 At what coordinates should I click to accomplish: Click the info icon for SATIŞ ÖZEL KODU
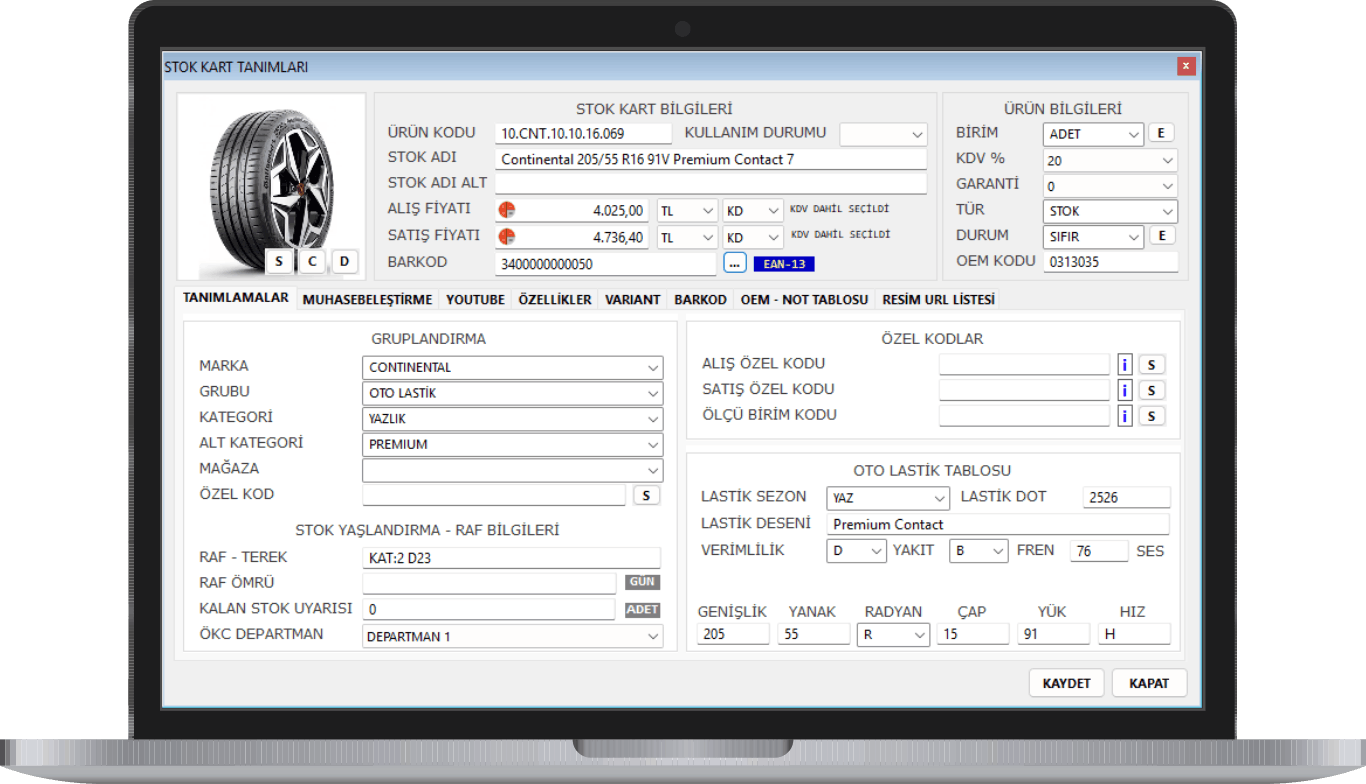coord(1124,390)
